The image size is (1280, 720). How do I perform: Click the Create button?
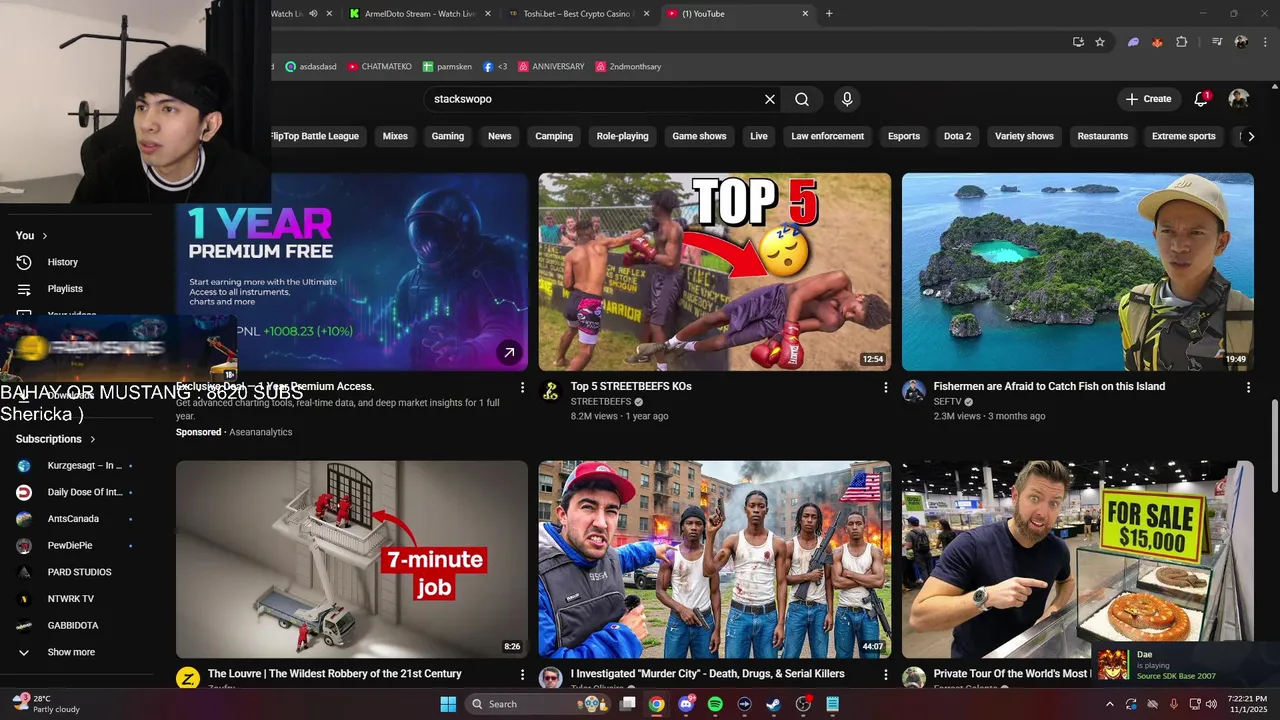[1148, 99]
